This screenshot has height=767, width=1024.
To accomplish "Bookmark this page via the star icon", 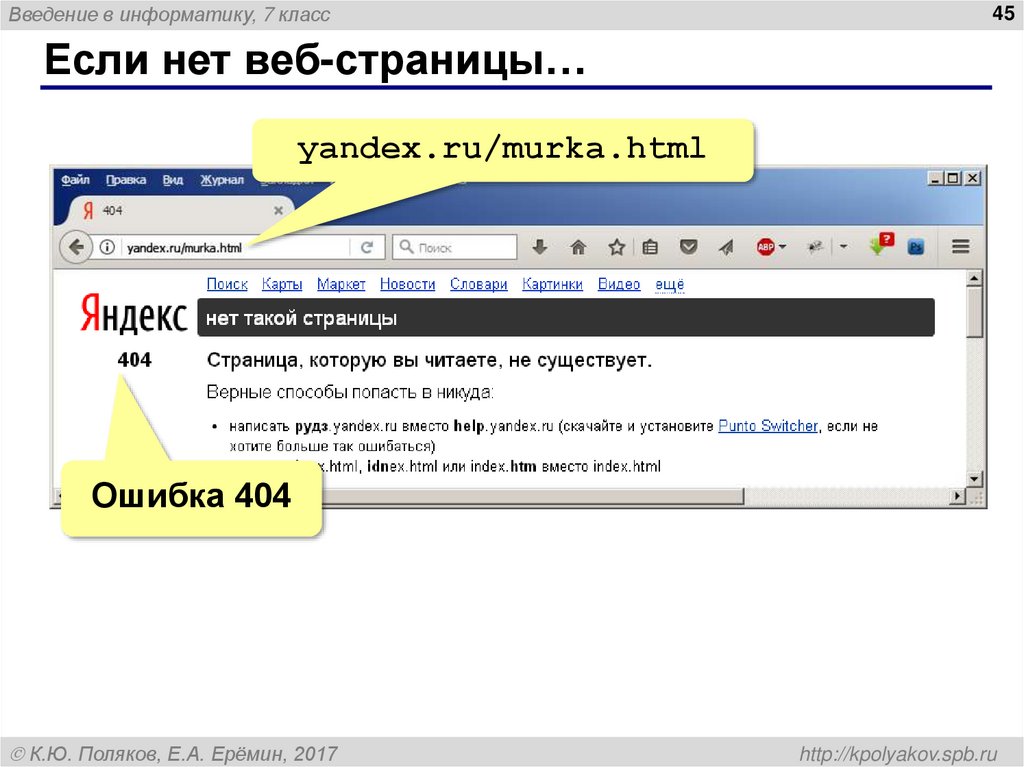I will pos(616,245).
